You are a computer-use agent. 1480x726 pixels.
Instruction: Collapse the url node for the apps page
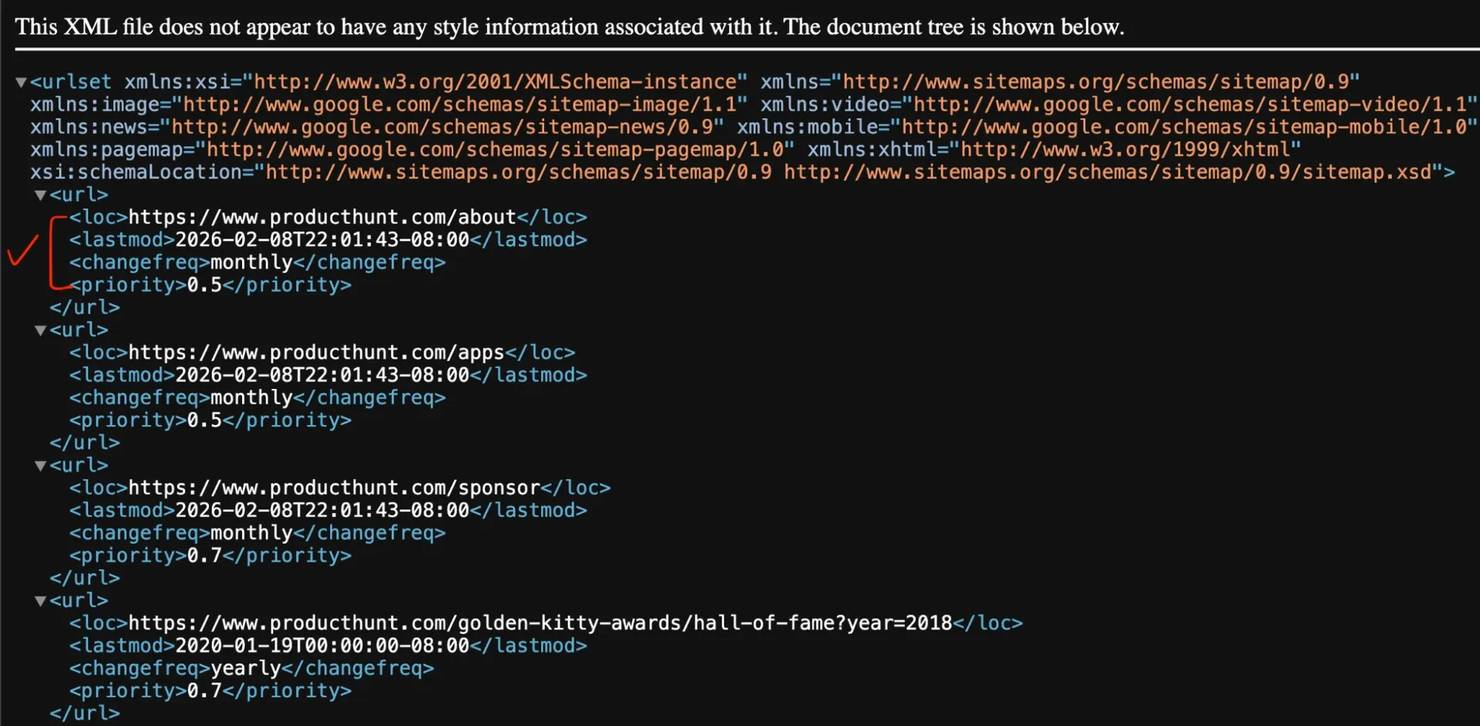pos(41,330)
